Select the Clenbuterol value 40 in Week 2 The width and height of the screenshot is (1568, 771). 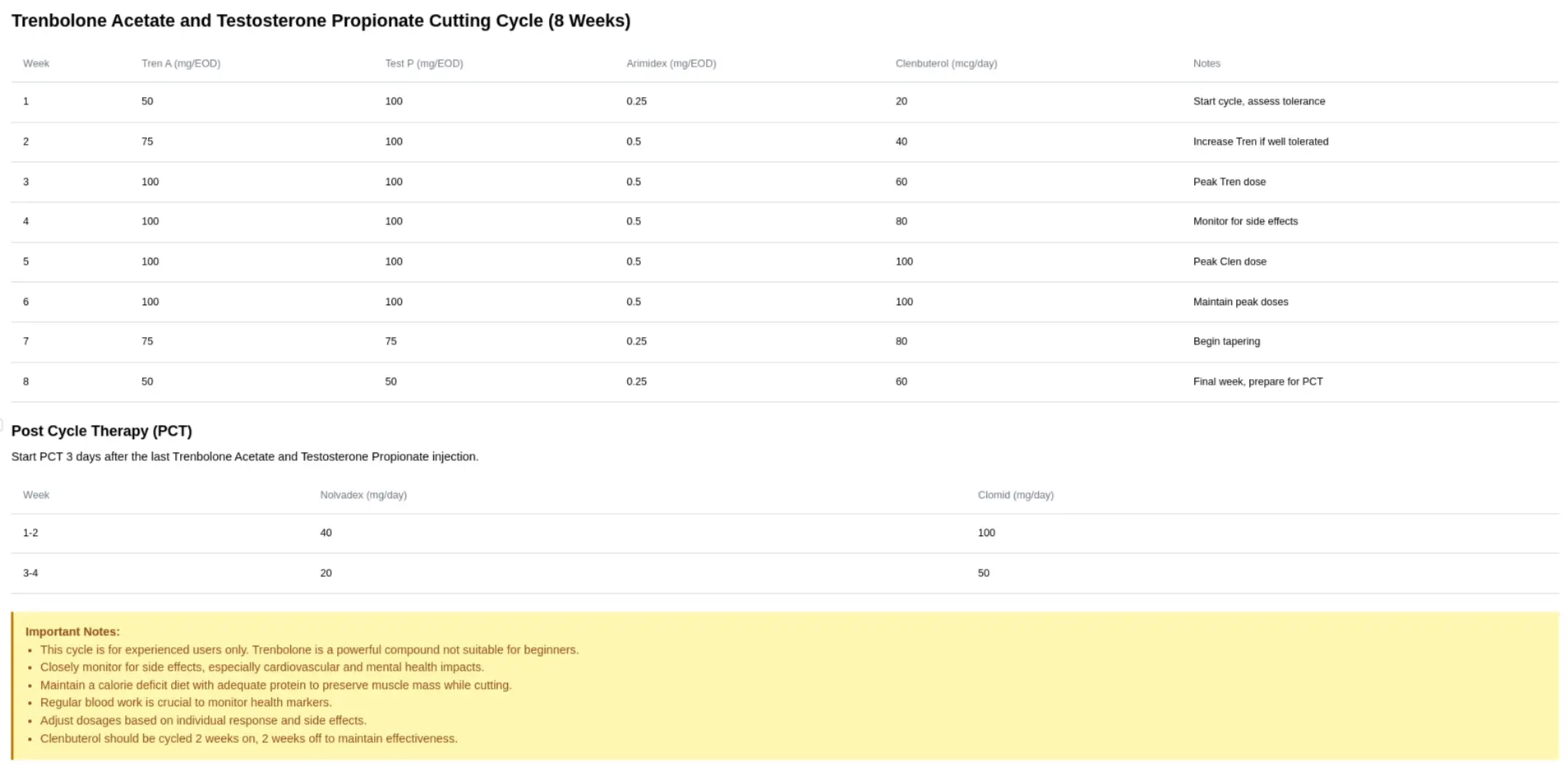tap(902, 141)
